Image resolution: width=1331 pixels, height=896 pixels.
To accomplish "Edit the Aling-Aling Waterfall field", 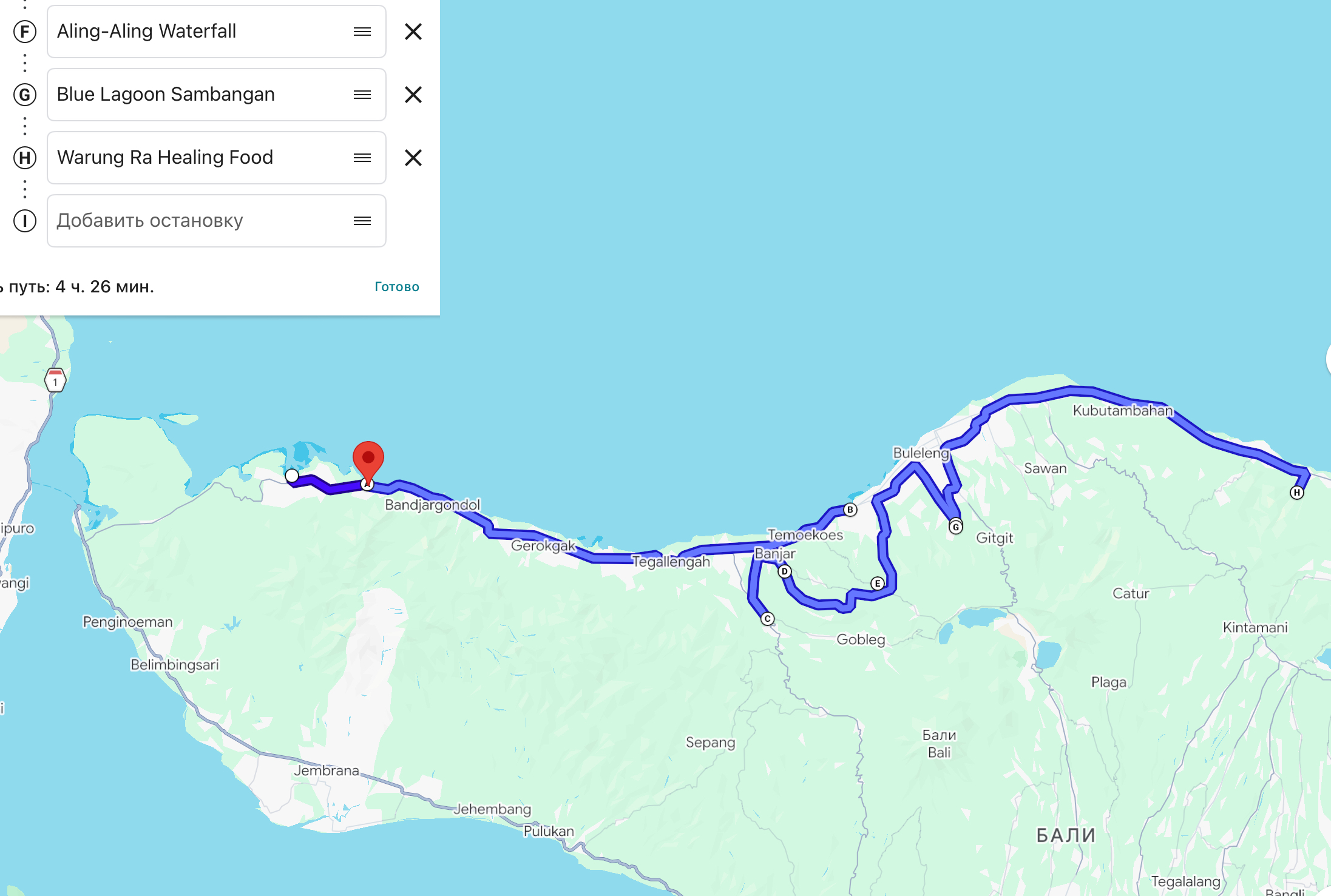I will coord(217,32).
